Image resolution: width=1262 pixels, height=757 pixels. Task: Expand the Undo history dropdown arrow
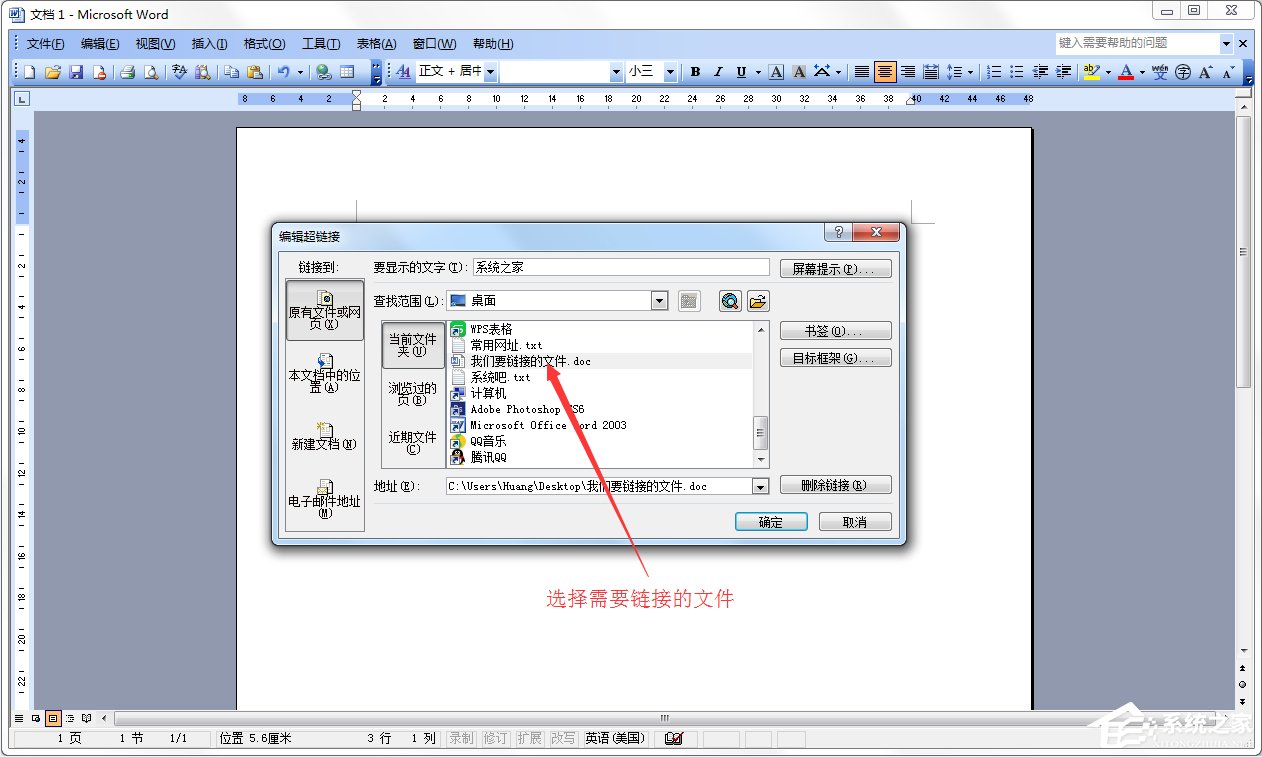pos(301,72)
